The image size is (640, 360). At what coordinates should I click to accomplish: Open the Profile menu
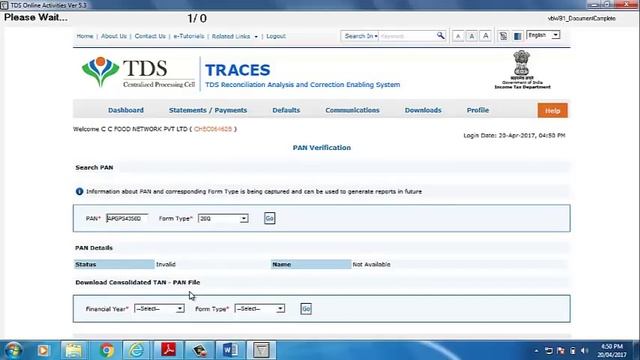tap(478, 110)
